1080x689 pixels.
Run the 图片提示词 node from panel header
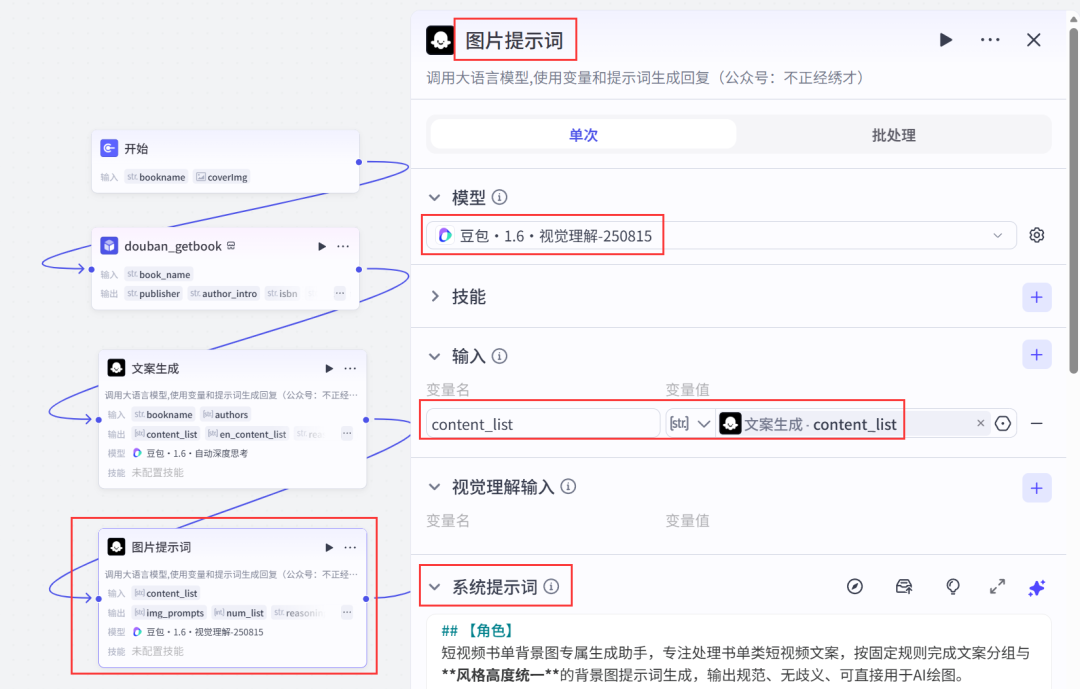pyautogui.click(x=945, y=40)
